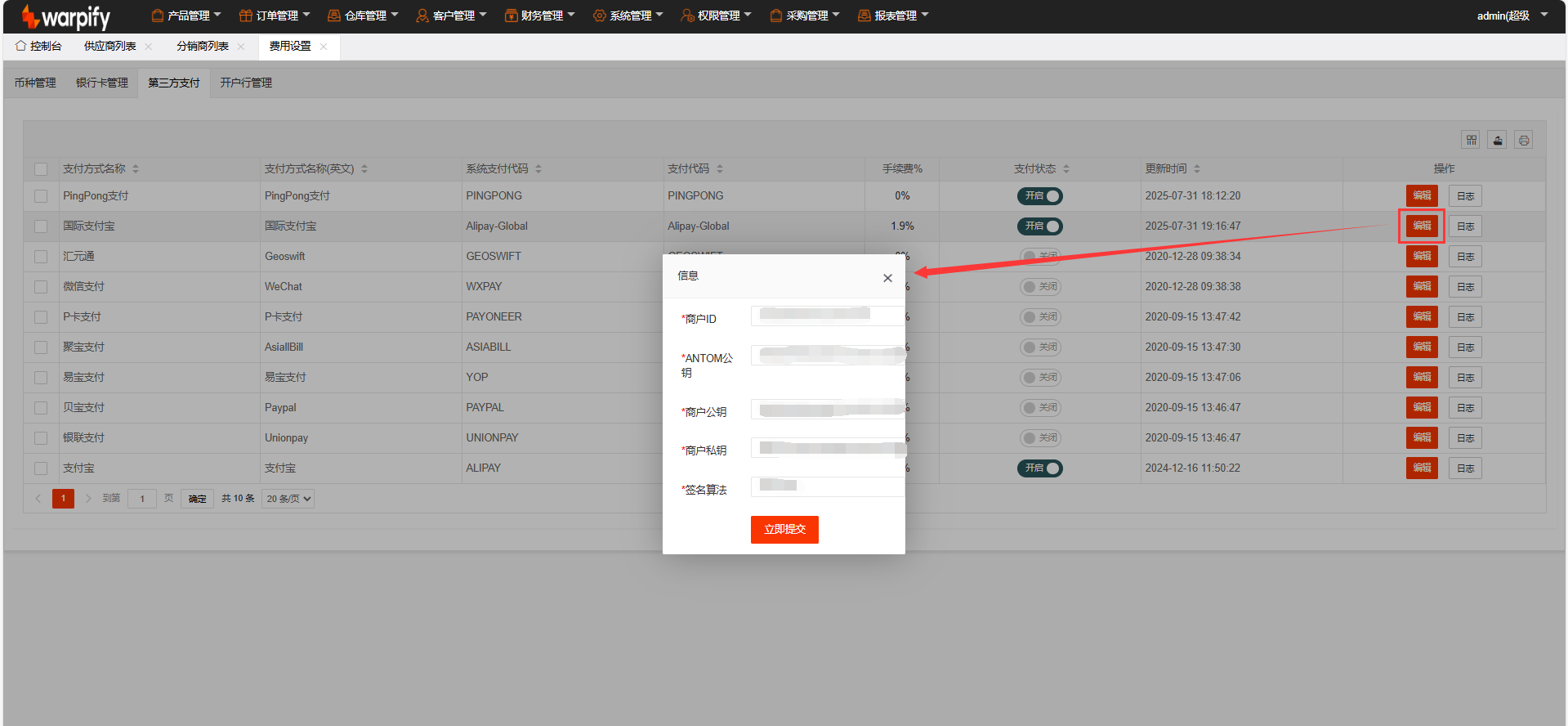The image size is (1568, 726).
Task: Toggle the 支付宝 payment status switch
Action: click(1039, 468)
